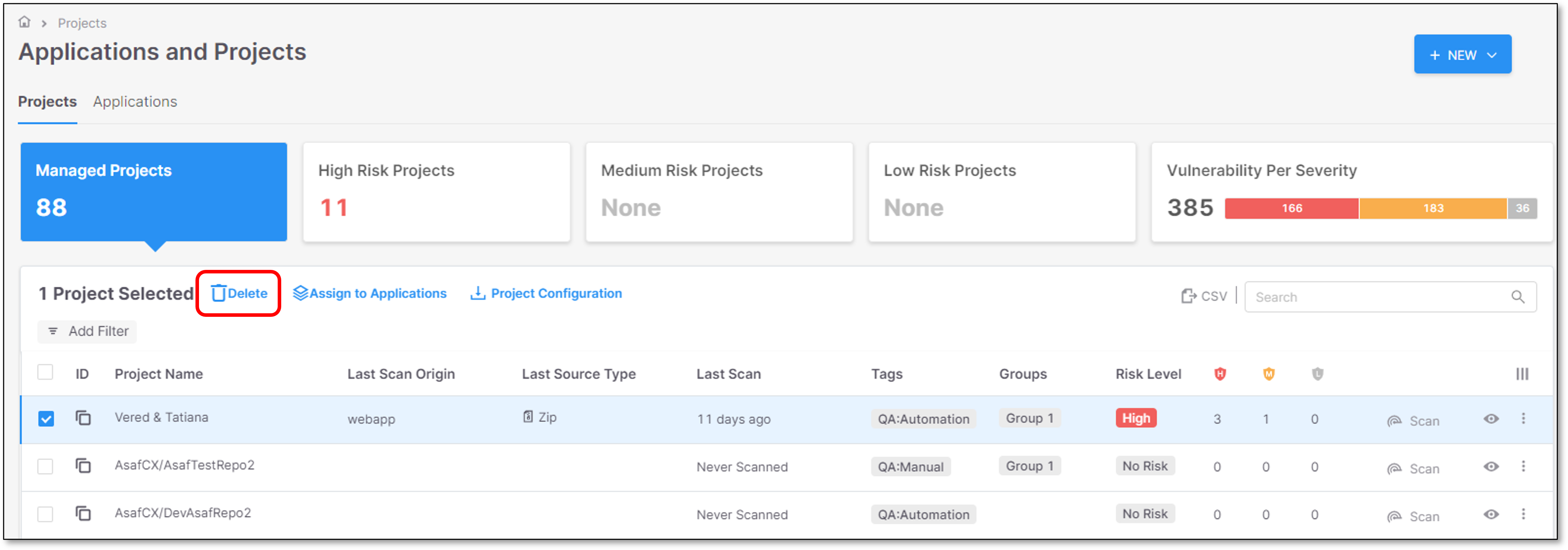Select the Managed Projects card
This screenshot has width=1568, height=550.
tap(154, 192)
